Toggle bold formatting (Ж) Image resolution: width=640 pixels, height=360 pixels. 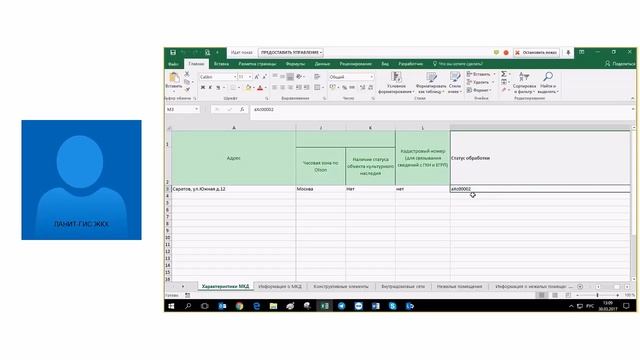203,87
